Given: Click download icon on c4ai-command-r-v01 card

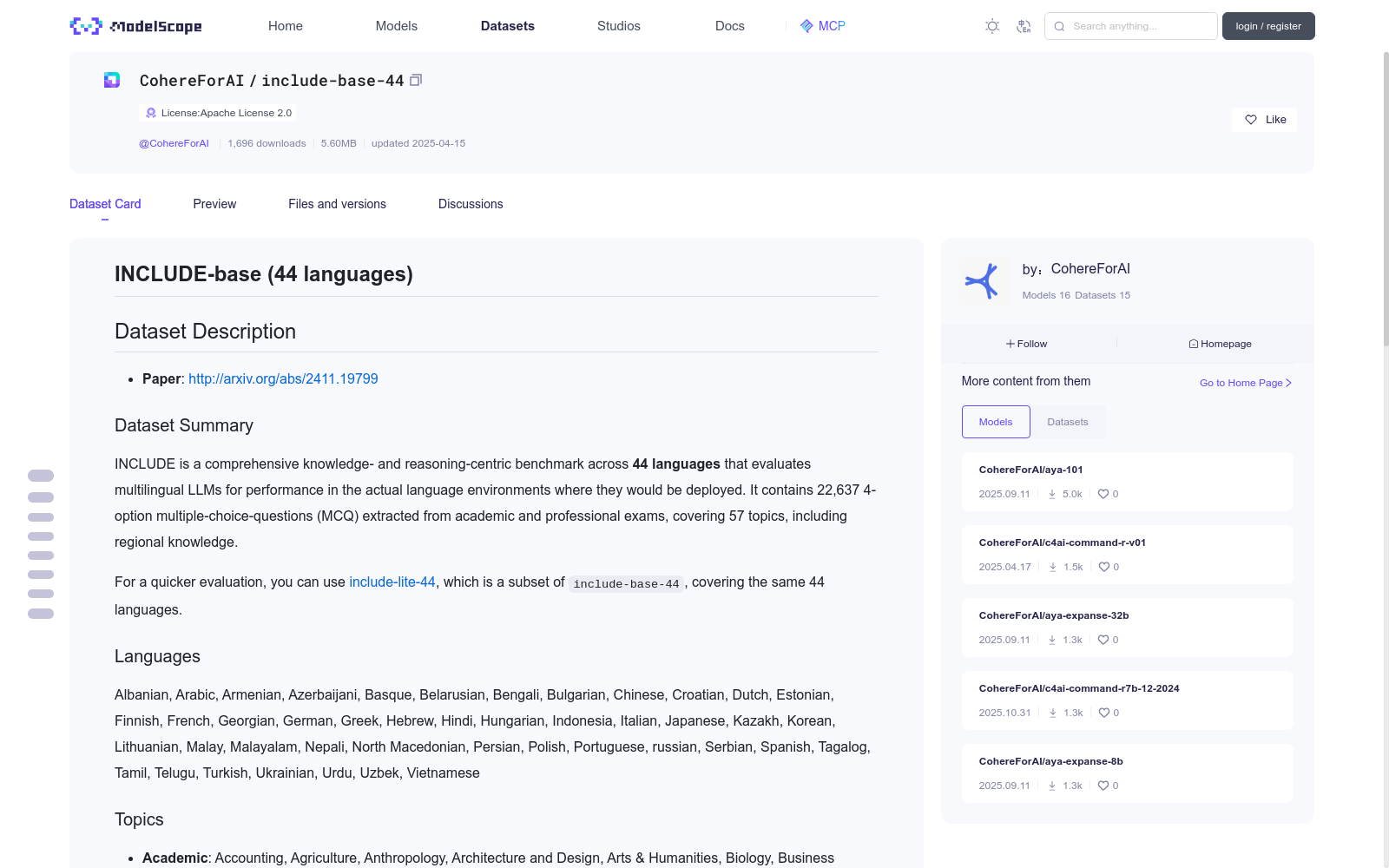Looking at the screenshot, I should [1053, 567].
